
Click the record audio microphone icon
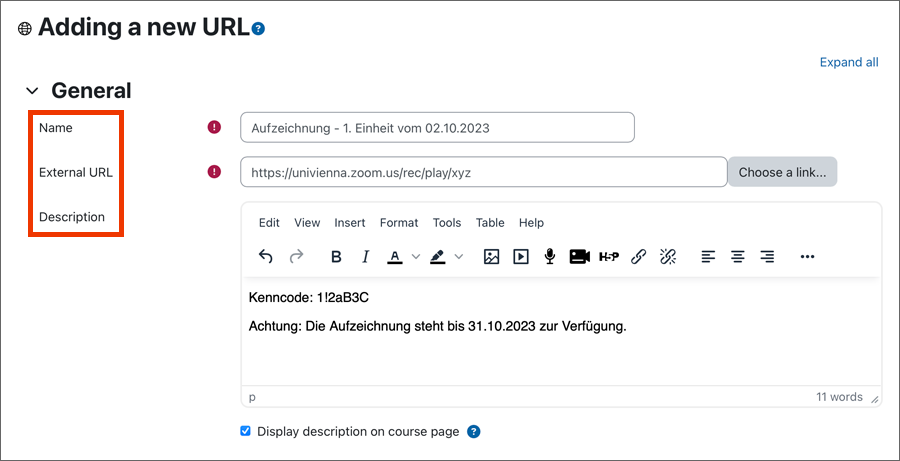[549, 257]
